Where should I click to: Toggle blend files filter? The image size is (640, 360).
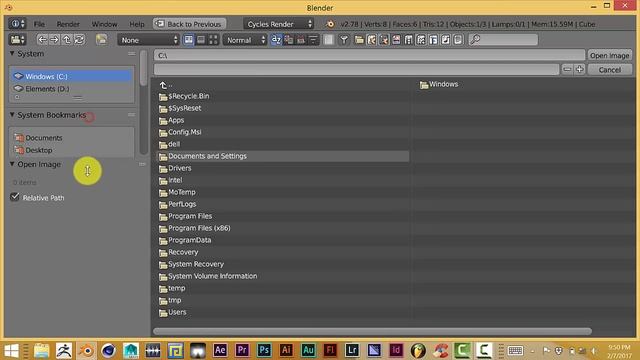(x=371, y=40)
